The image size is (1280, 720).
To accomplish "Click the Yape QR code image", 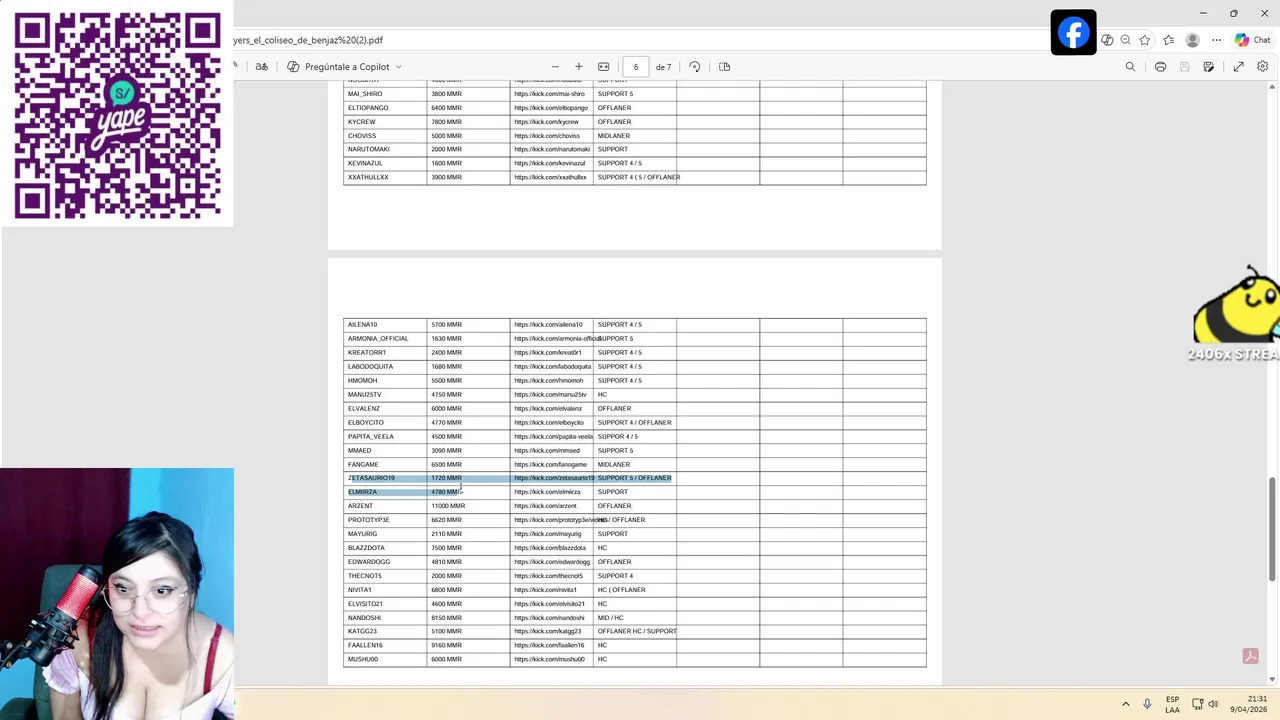I will (118, 114).
